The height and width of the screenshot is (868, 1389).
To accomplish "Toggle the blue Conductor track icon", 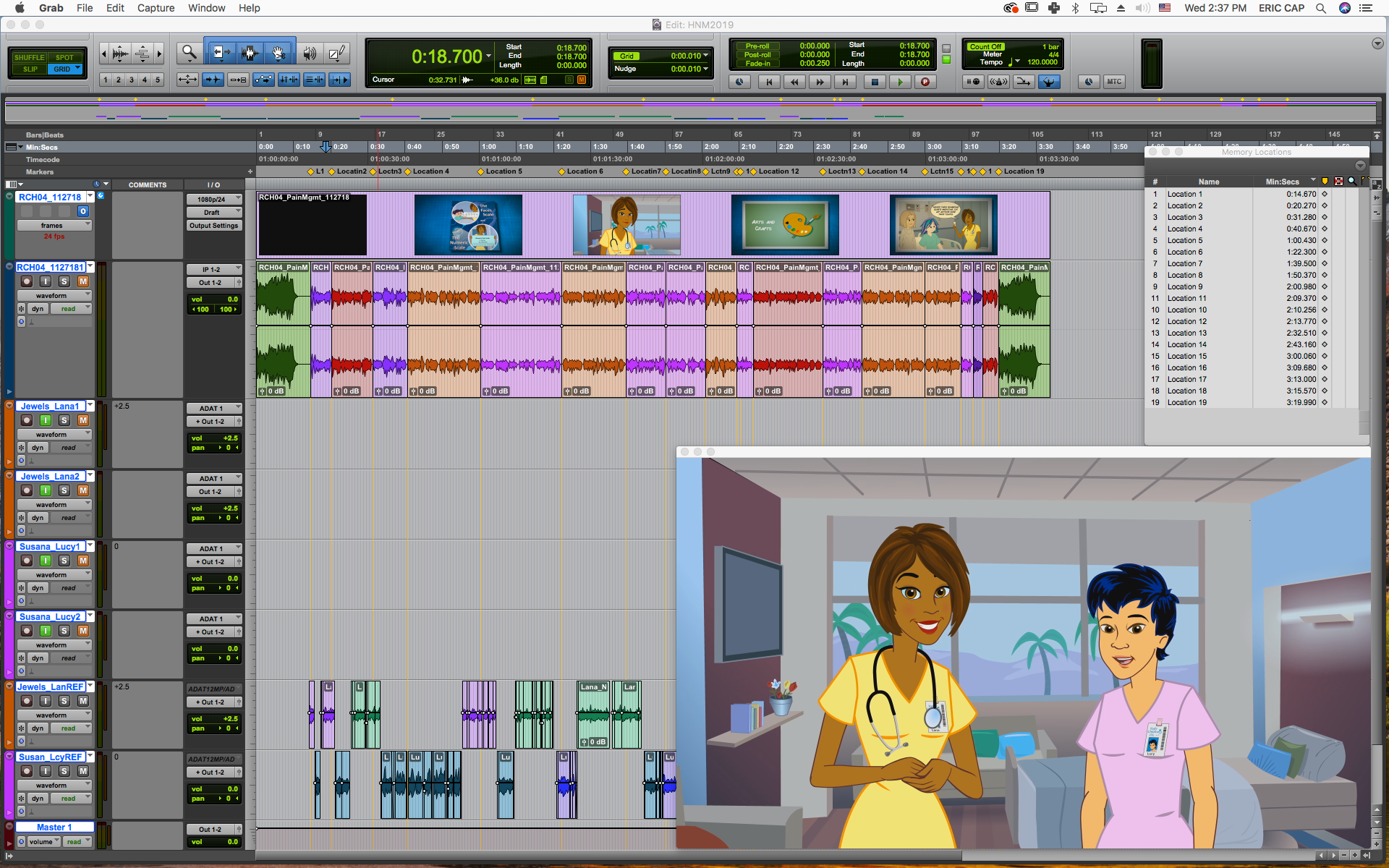I will click(x=1049, y=82).
